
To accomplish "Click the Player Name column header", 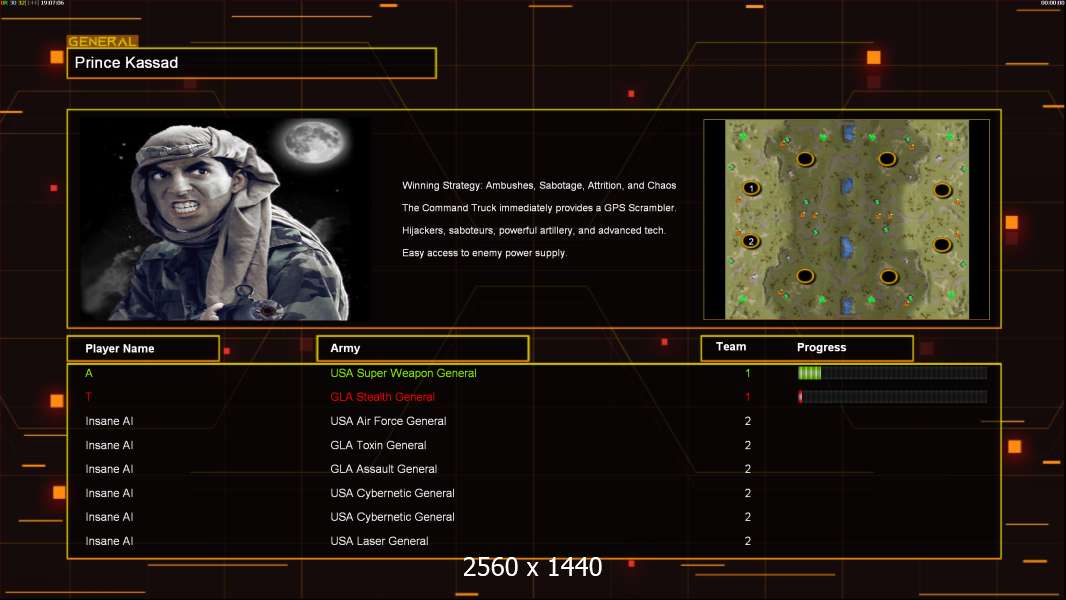I will [x=143, y=349].
